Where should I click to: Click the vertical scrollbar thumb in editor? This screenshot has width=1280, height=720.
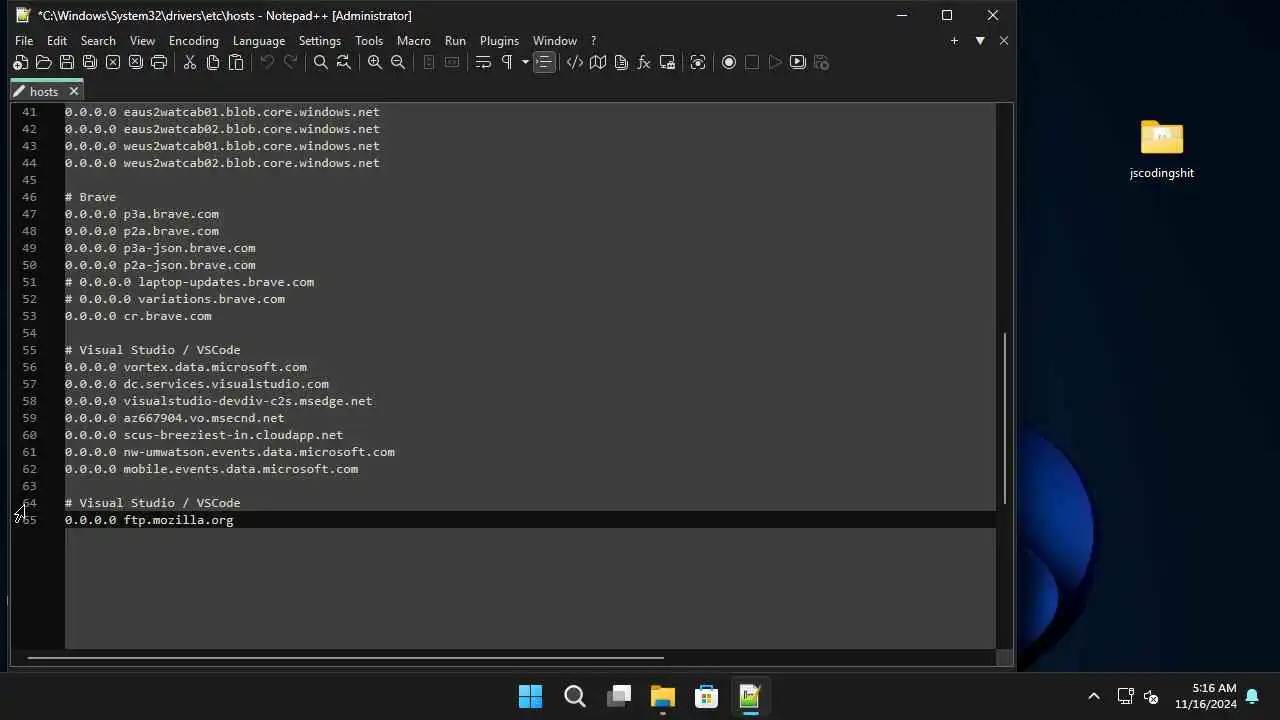pyautogui.click(x=1004, y=418)
